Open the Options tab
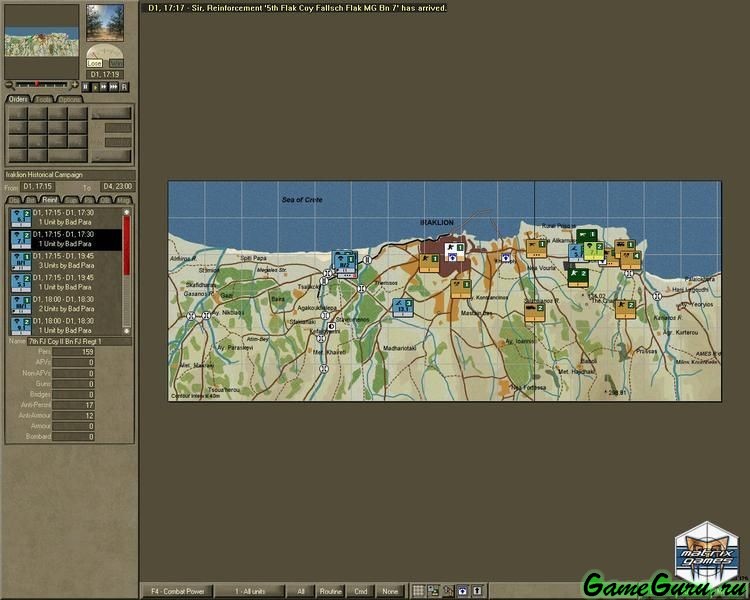 point(70,99)
